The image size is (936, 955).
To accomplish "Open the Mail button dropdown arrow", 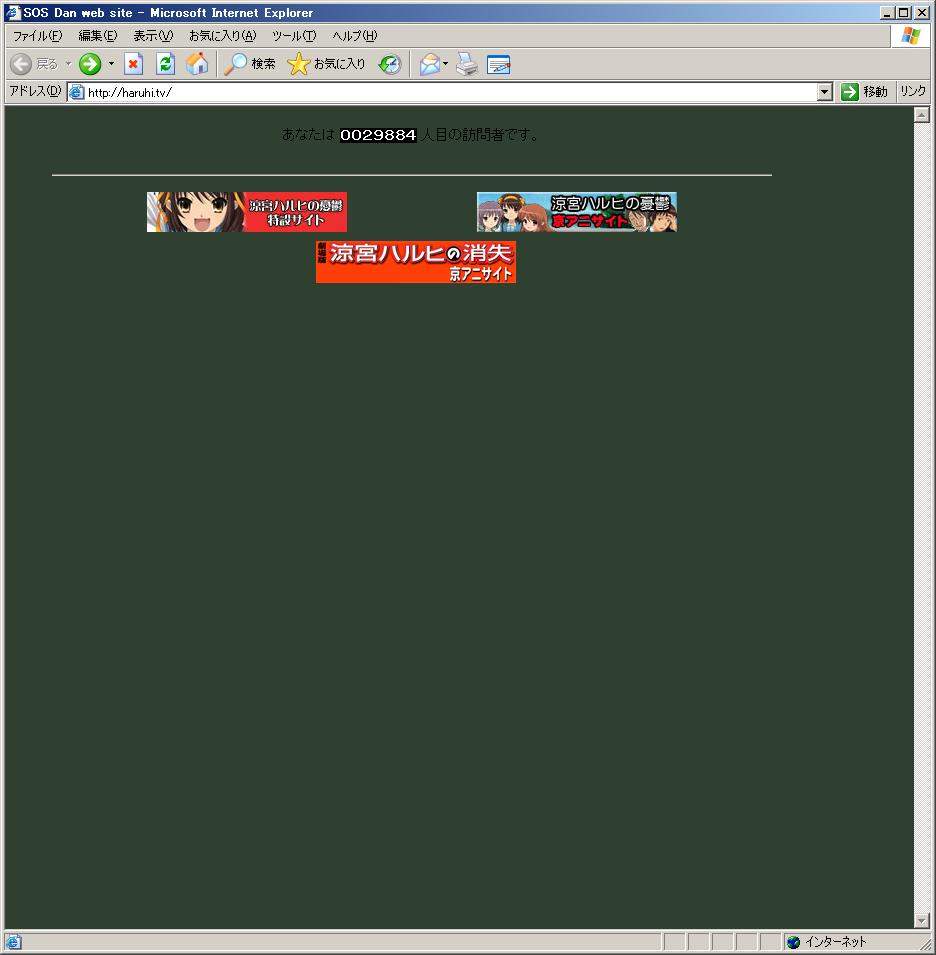I will point(446,64).
